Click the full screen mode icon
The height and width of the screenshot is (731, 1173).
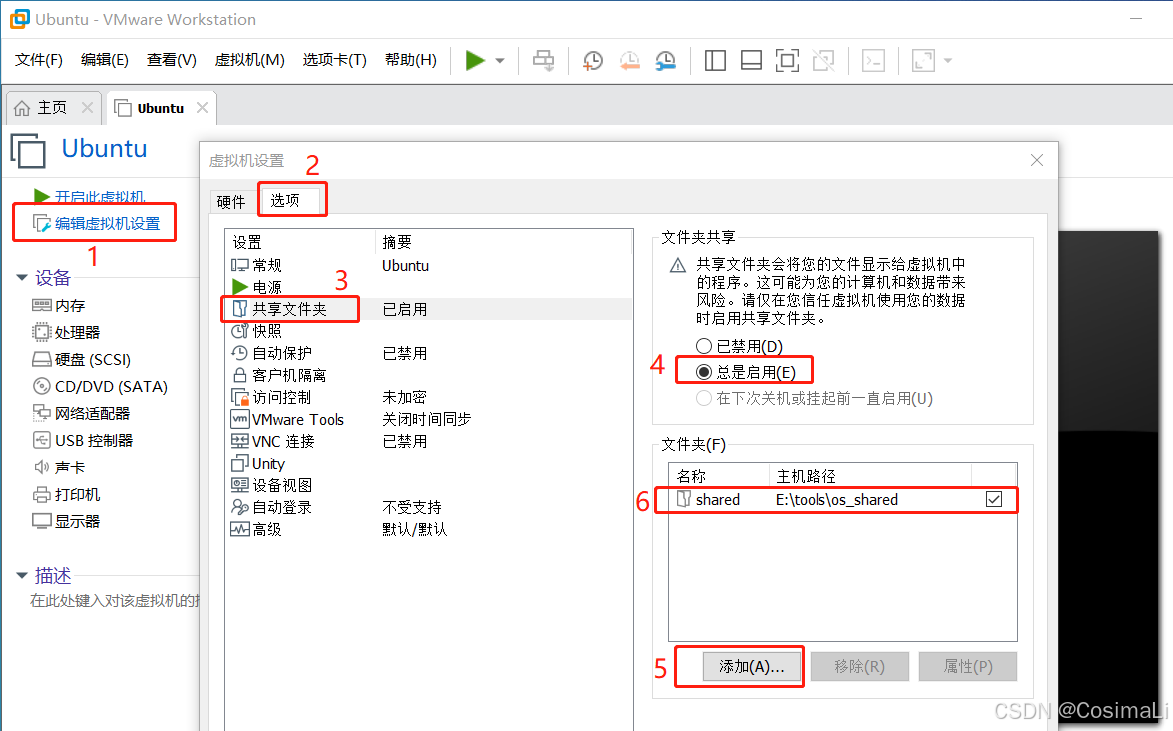787,61
